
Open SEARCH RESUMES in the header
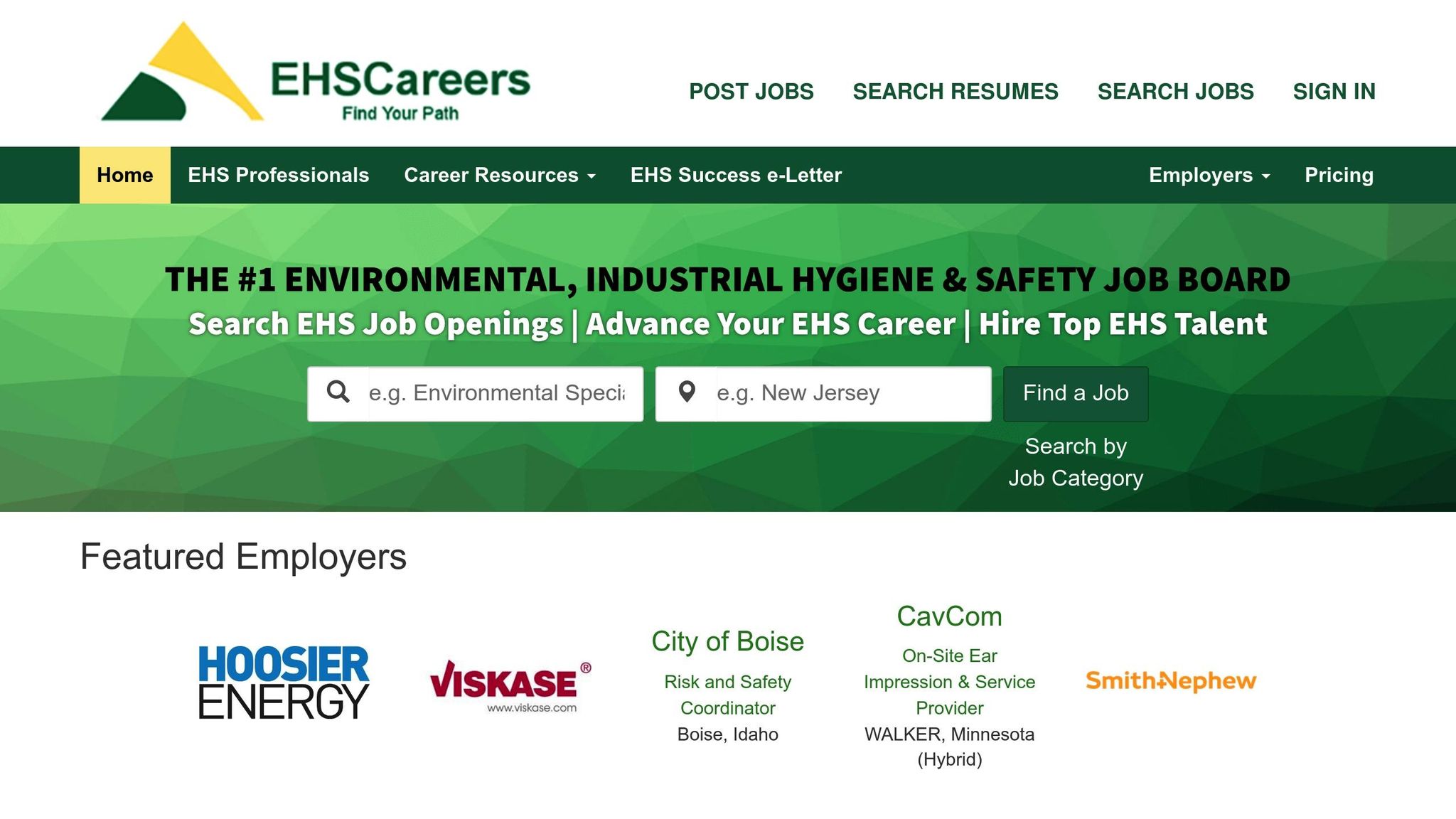955,92
